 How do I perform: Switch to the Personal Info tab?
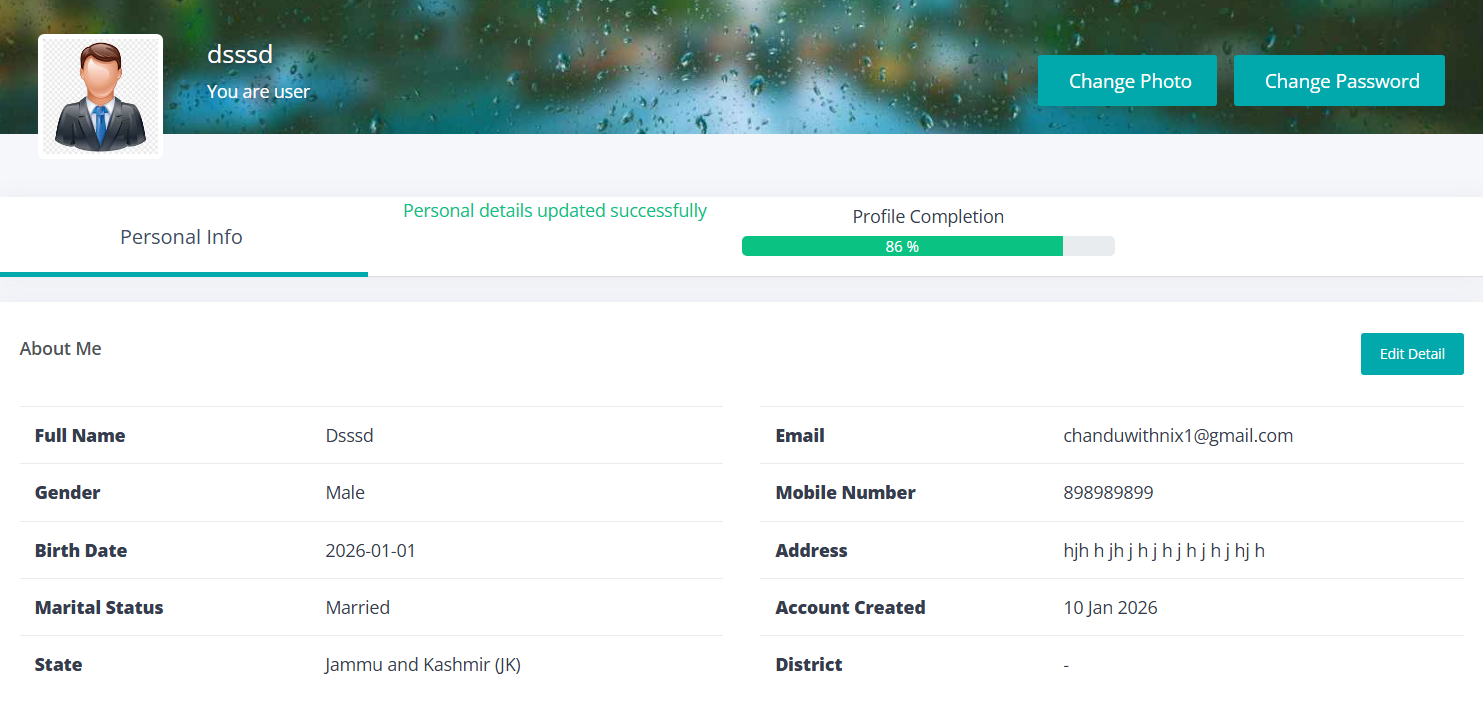pyautogui.click(x=182, y=237)
